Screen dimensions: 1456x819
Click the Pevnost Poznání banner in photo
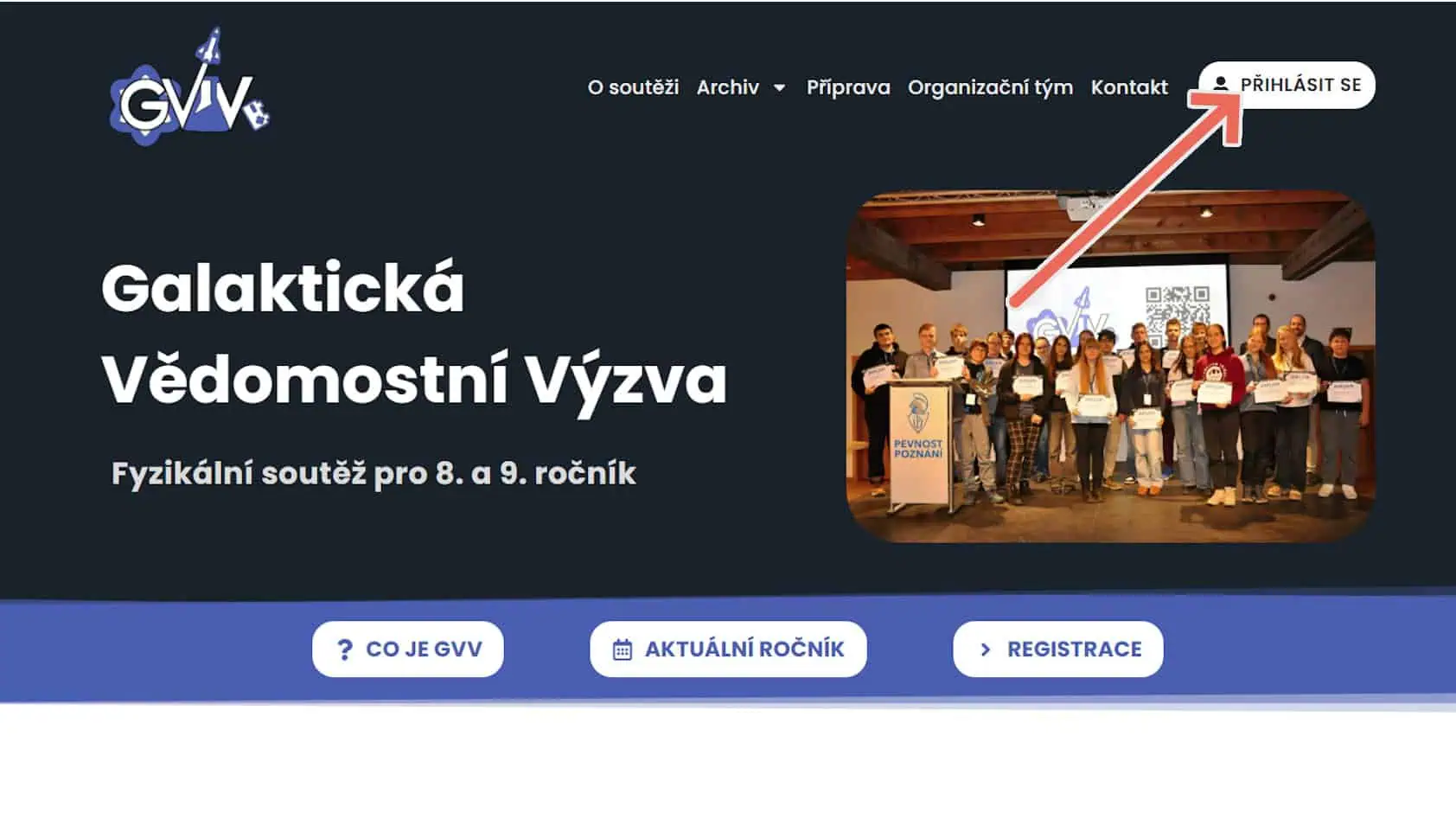coord(918,444)
